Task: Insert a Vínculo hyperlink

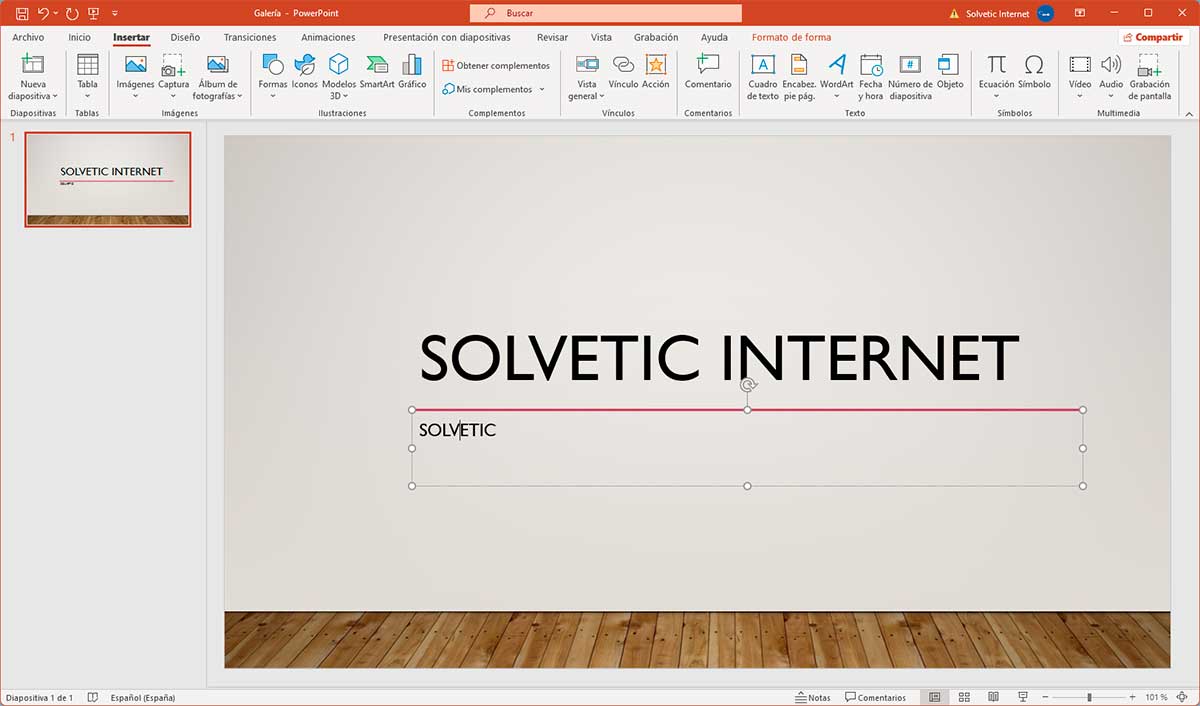Action: pos(623,72)
